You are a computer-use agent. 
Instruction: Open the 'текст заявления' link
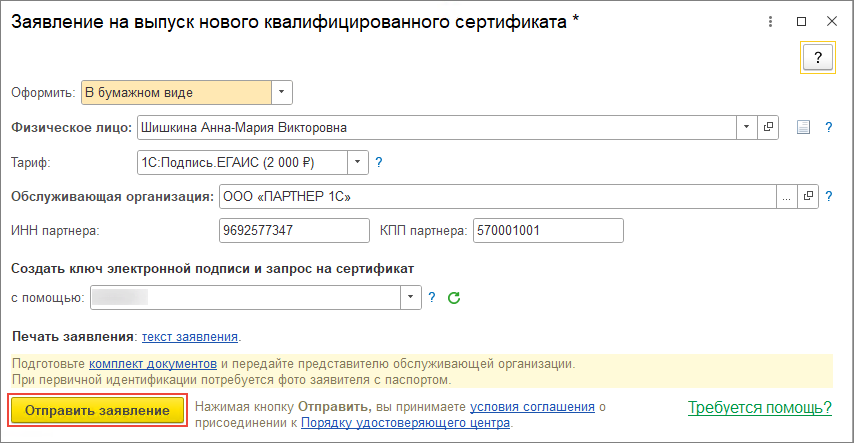(x=190, y=336)
